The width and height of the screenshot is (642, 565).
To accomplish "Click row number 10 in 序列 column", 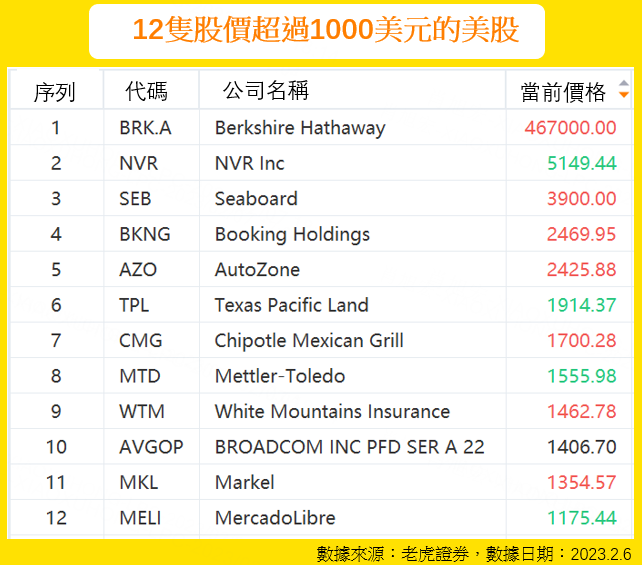I will pos(56,447).
